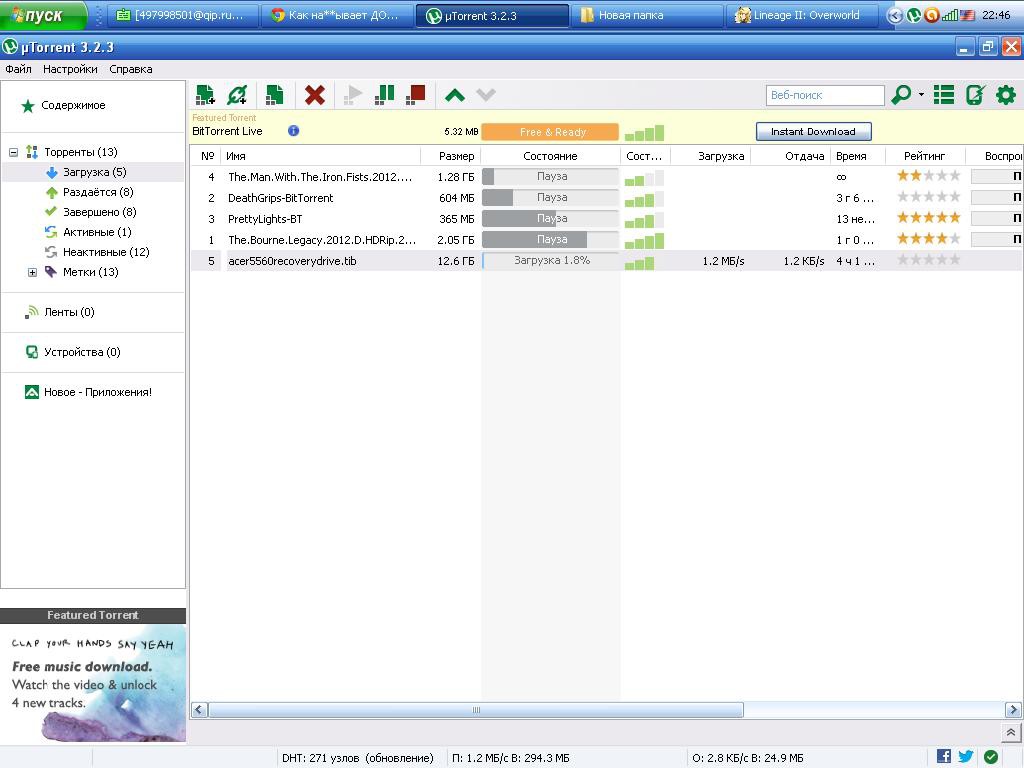This screenshot has width=1024, height=768.
Task: Select the PrettyLights-BT torrent
Action: point(606,219)
